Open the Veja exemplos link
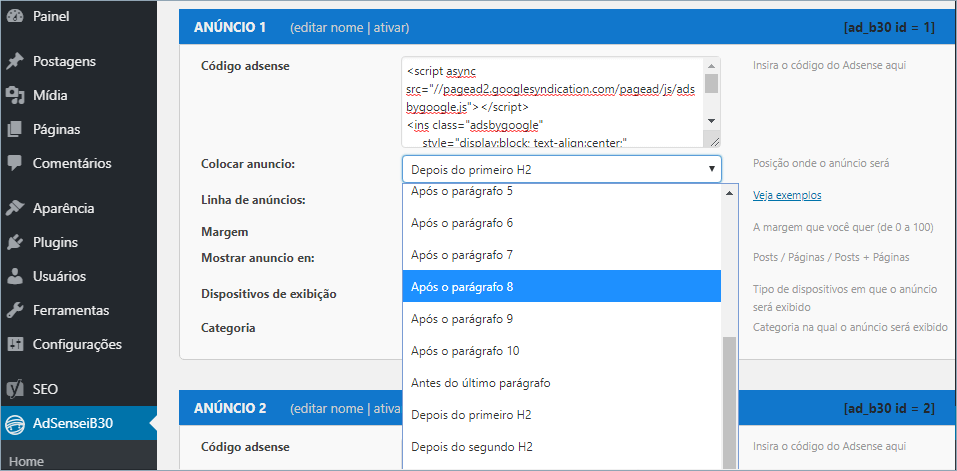This screenshot has height=471, width=957. (x=787, y=195)
